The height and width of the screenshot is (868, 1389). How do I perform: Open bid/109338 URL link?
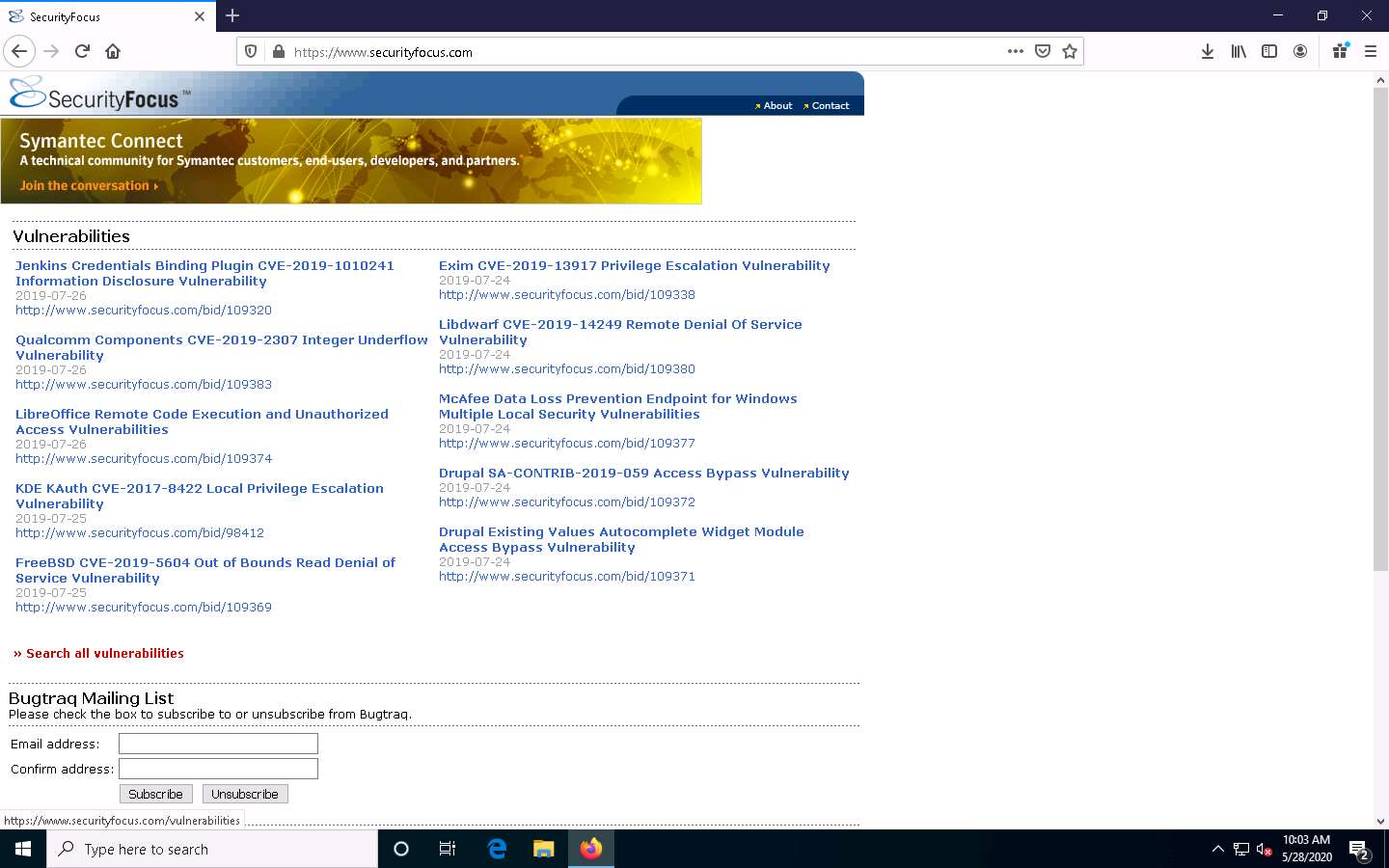coord(567,294)
